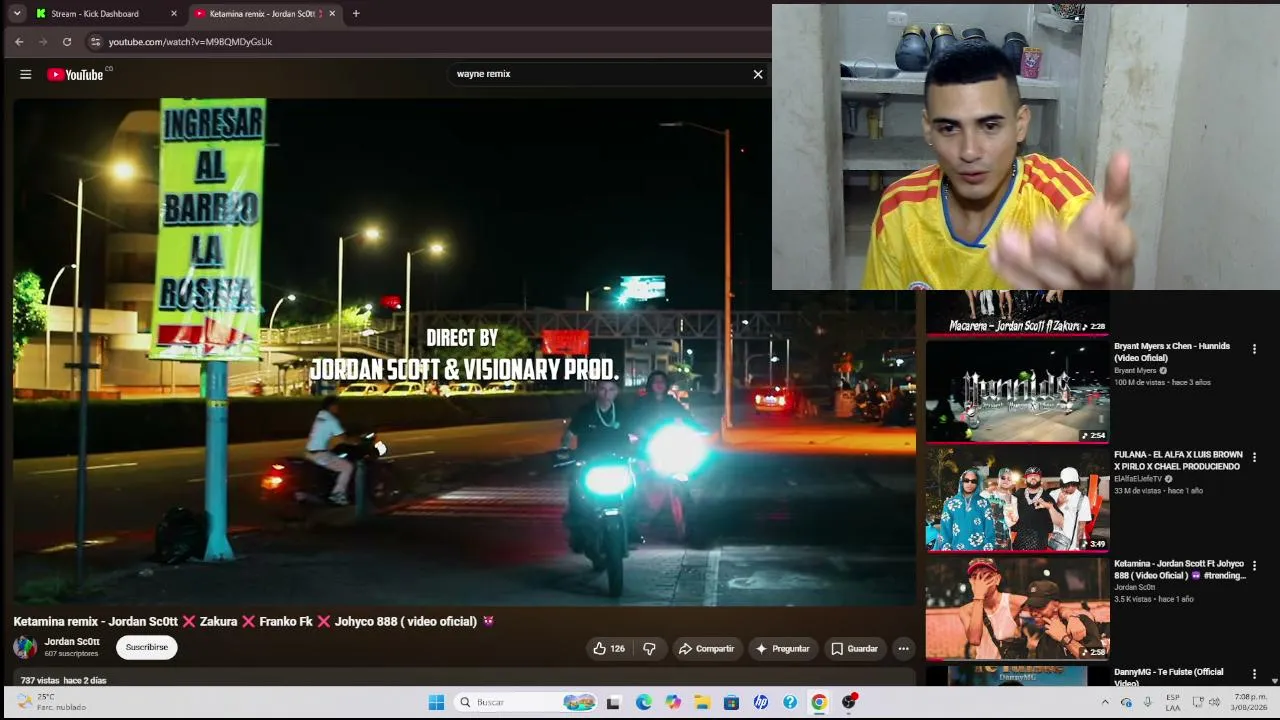
Task: Open FULANA - EL ALFA video title
Action: point(1178,461)
